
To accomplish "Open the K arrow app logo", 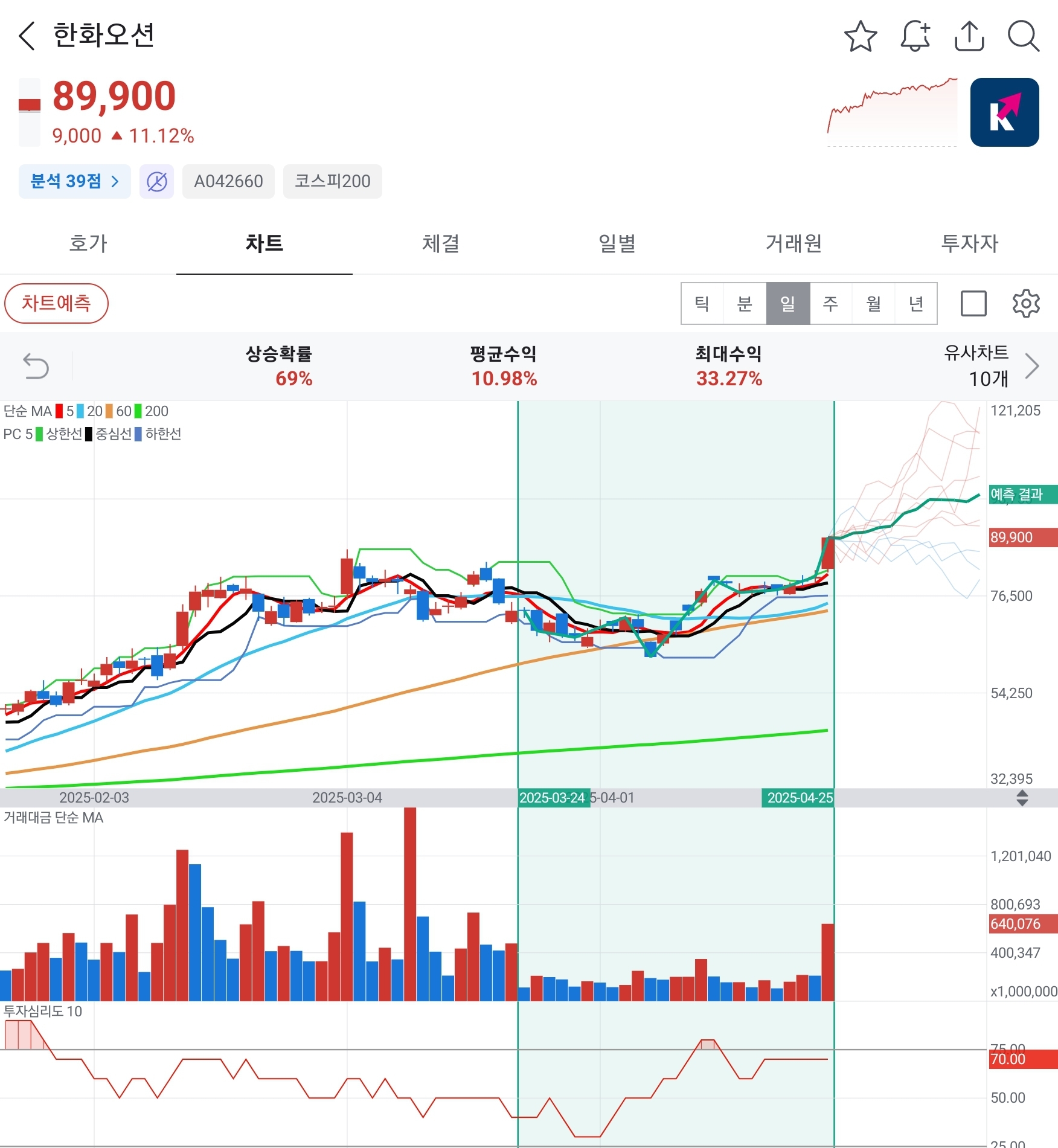I will click(x=1004, y=112).
